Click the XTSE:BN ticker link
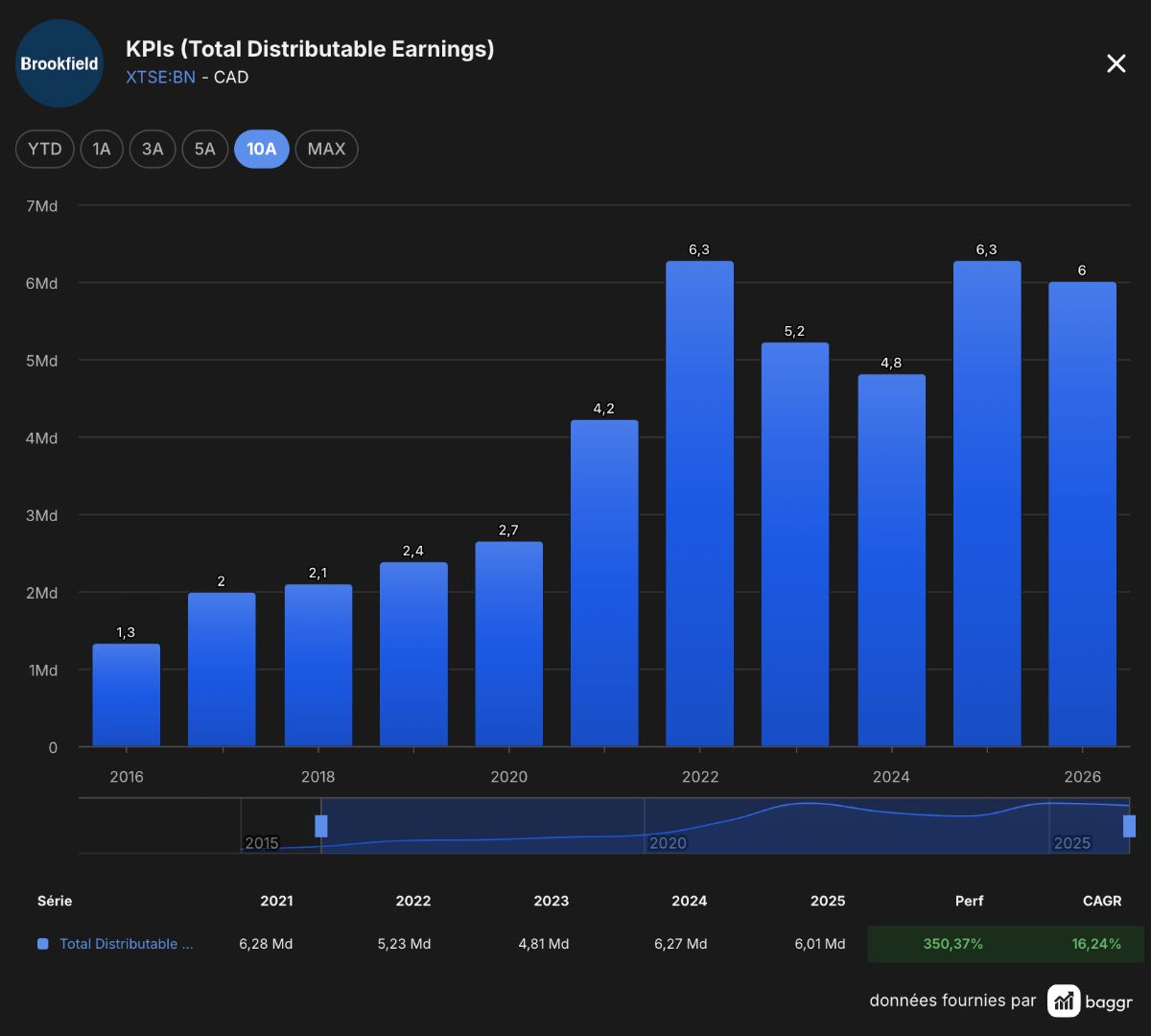Image resolution: width=1151 pixels, height=1036 pixels. click(x=160, y=78)
